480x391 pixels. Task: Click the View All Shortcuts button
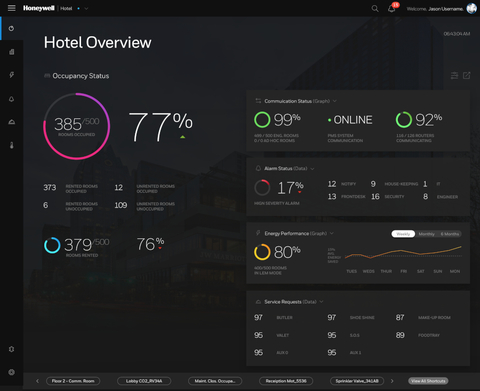428,381
